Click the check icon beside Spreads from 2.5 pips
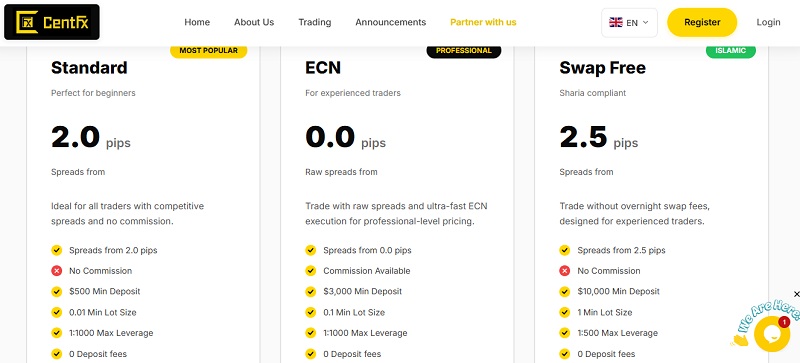This screenshot has width=800, height=363. pyautogui.click(x=565, y=250)
